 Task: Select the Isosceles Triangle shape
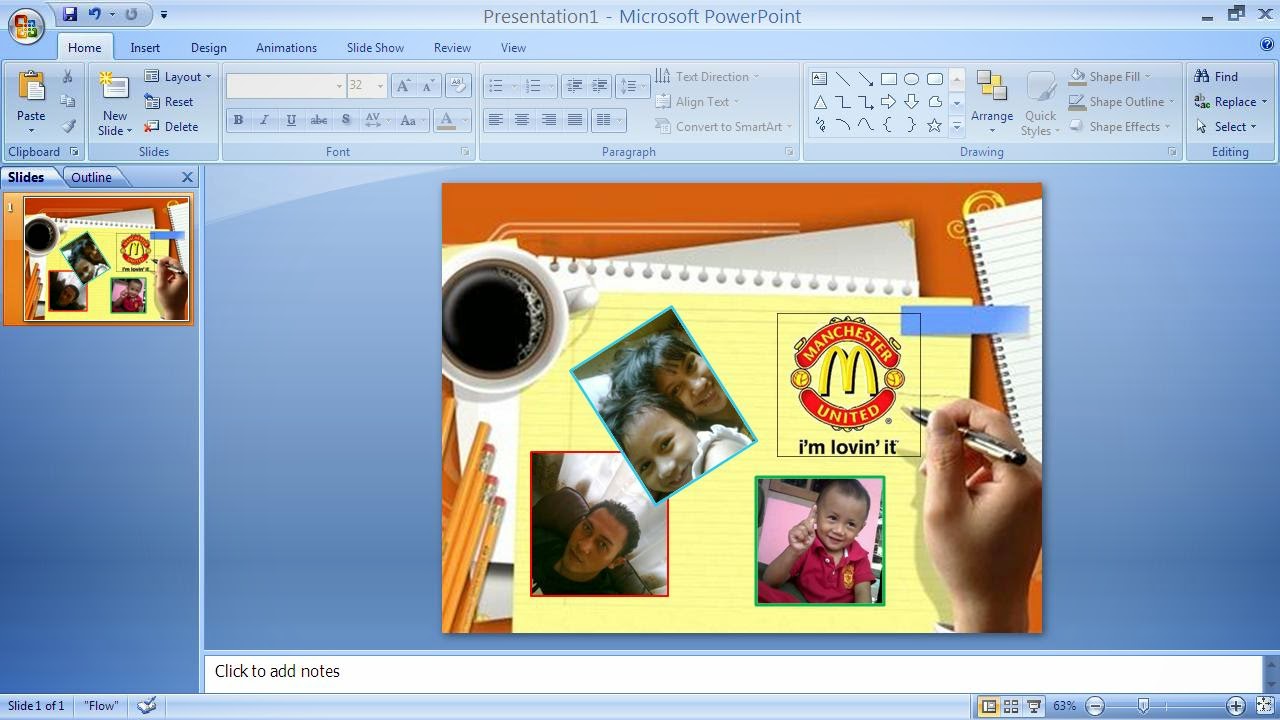(x=819, y=102)
